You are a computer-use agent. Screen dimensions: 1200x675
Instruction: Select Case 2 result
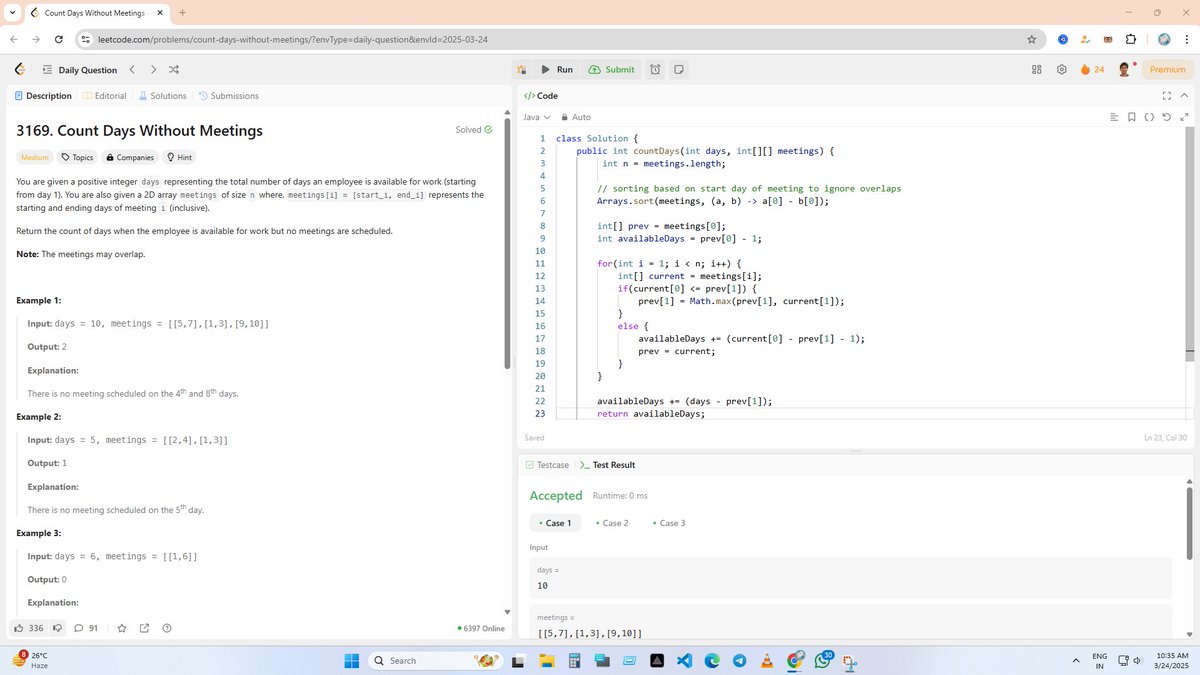click(612, 523)
